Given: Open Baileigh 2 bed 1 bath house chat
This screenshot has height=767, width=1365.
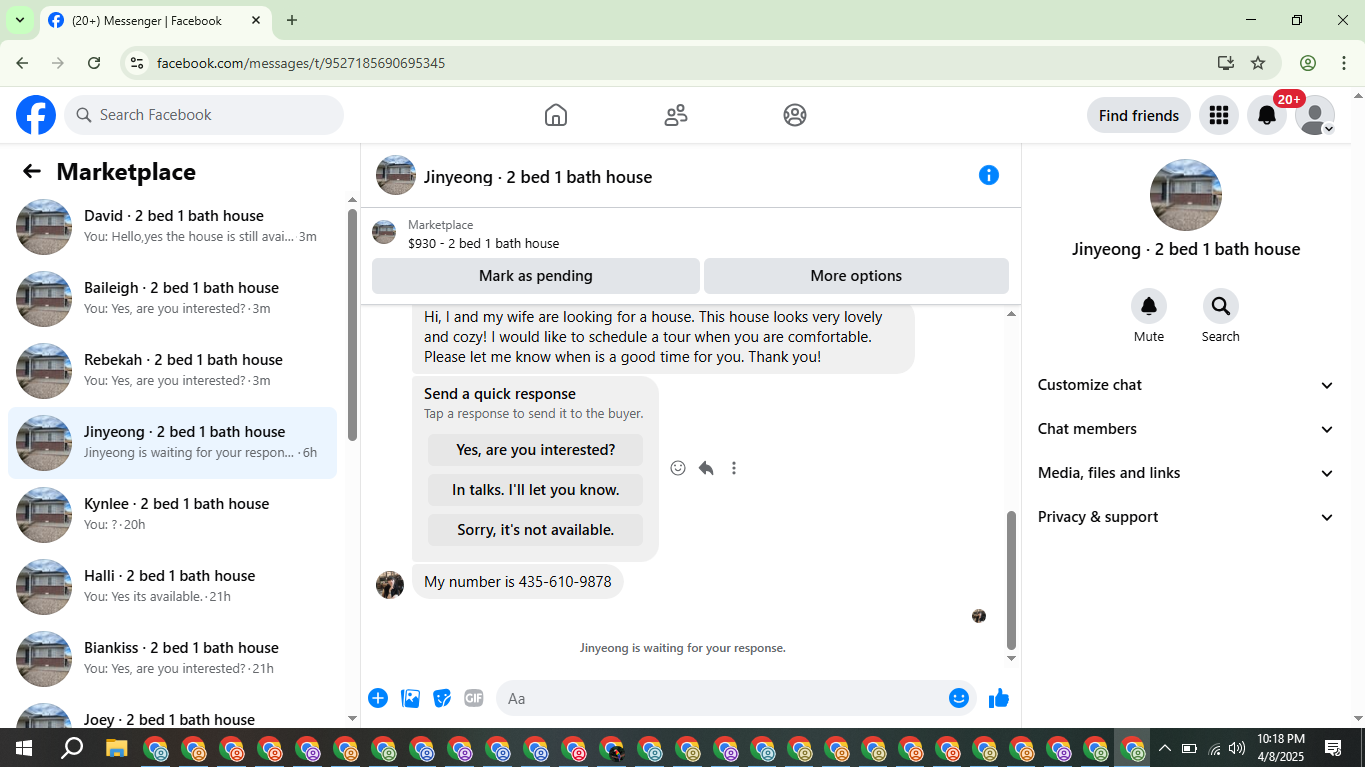Looking at the screenshot, I should click(x=172, y=299).
